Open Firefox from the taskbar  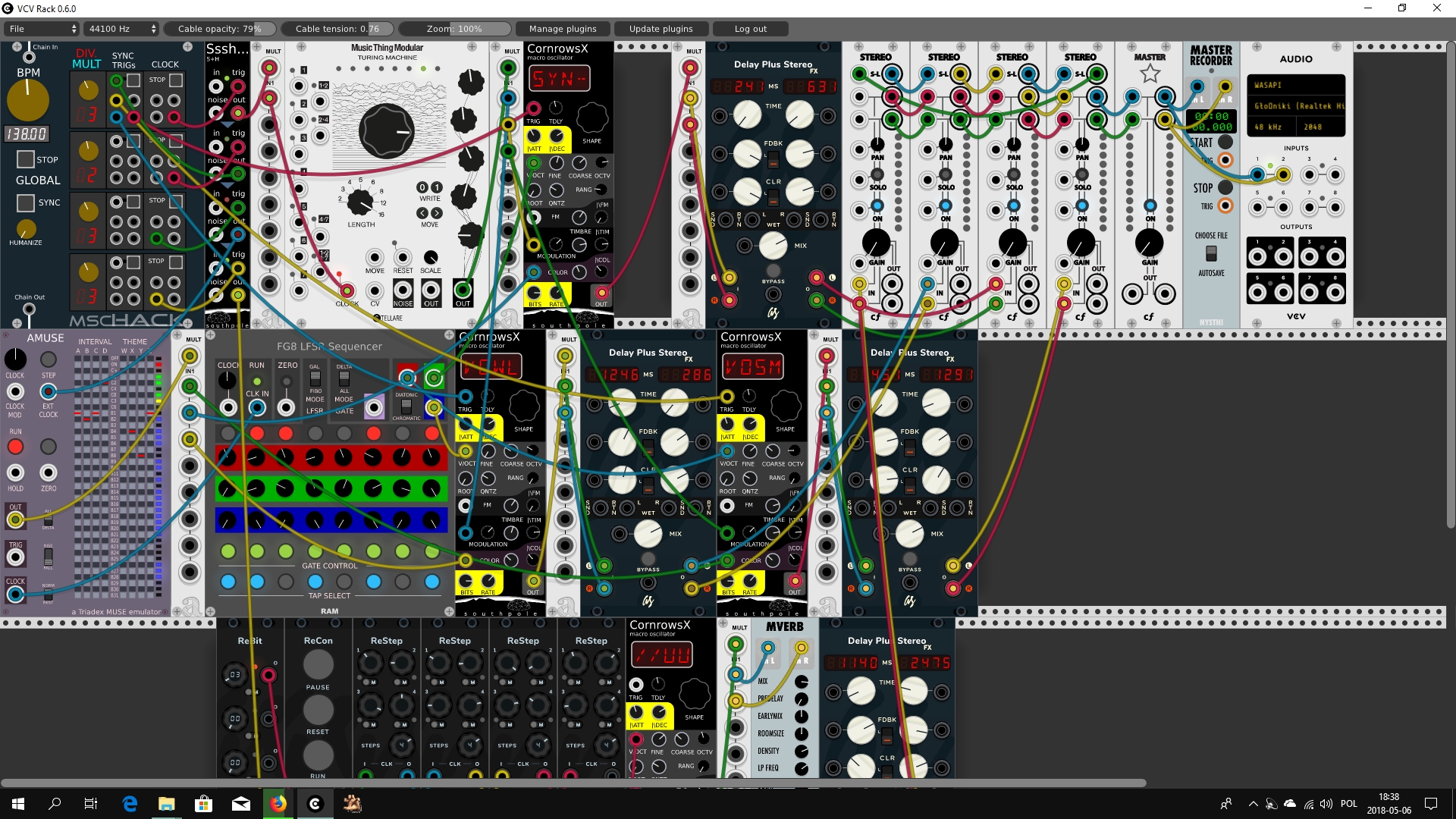tap(278, 804)
